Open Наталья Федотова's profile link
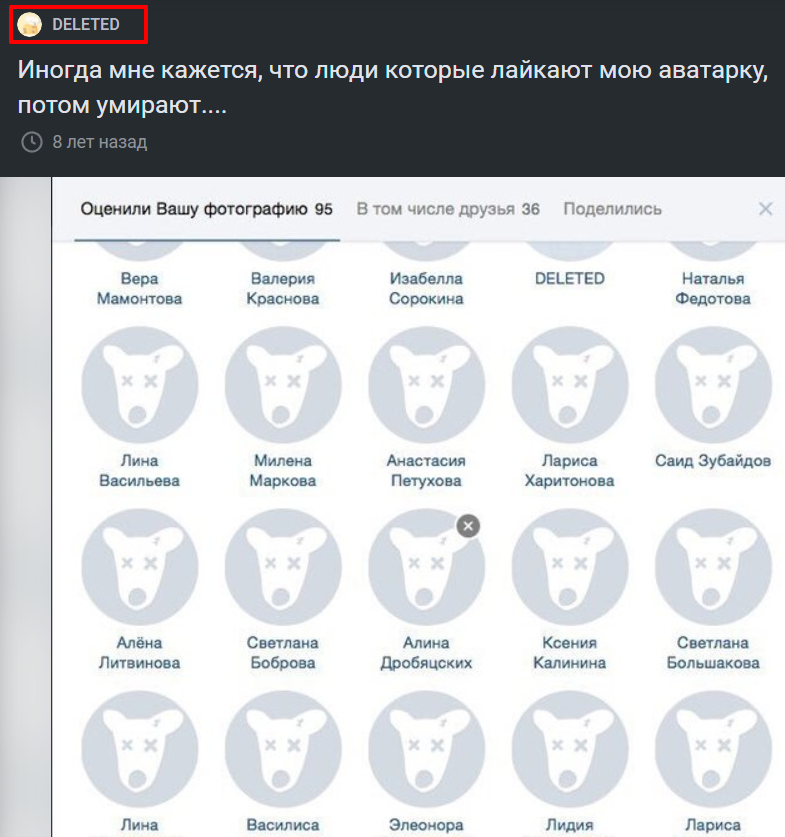 coord(713,288)
